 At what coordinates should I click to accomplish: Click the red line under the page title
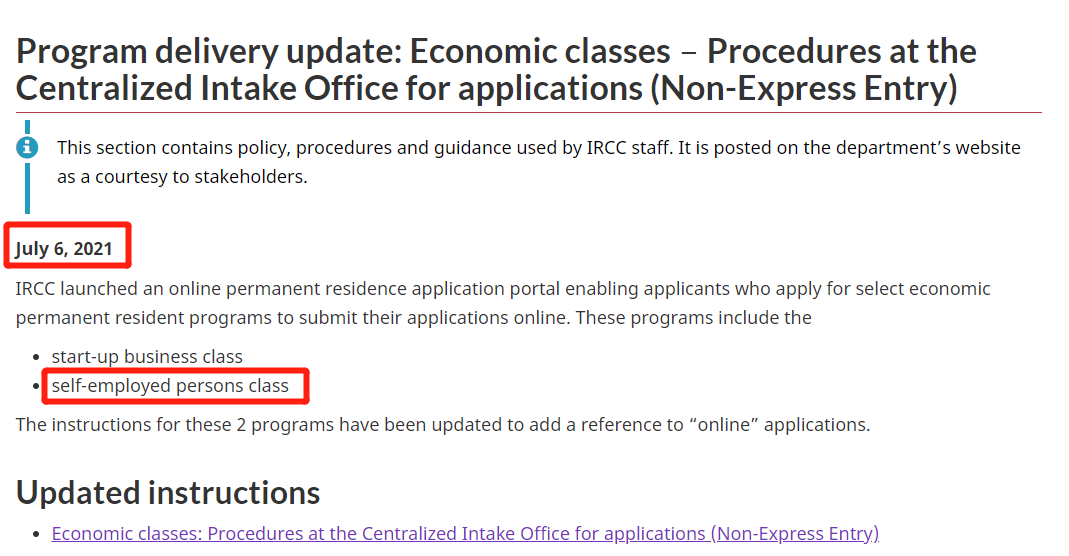[528, 112]
